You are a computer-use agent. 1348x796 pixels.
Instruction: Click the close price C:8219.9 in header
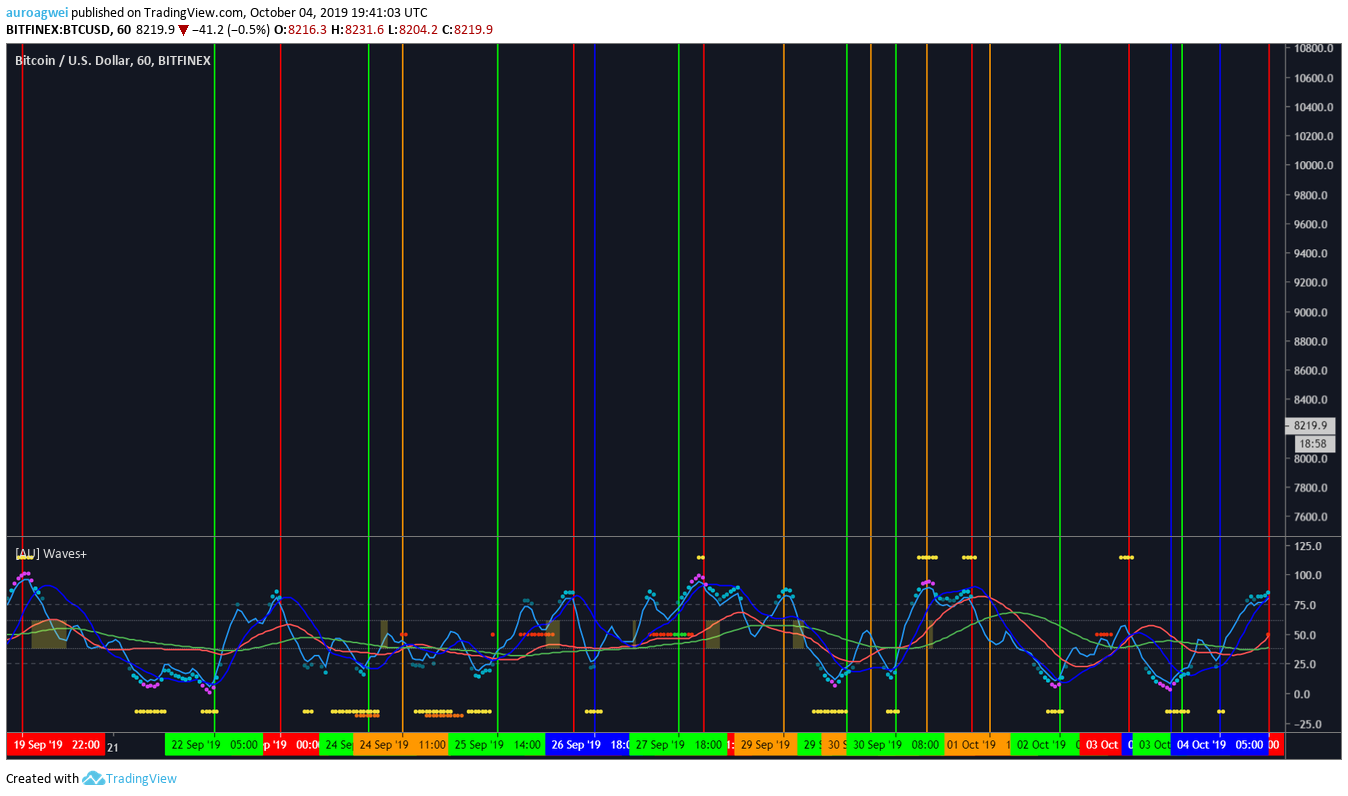tap(468, 30)
